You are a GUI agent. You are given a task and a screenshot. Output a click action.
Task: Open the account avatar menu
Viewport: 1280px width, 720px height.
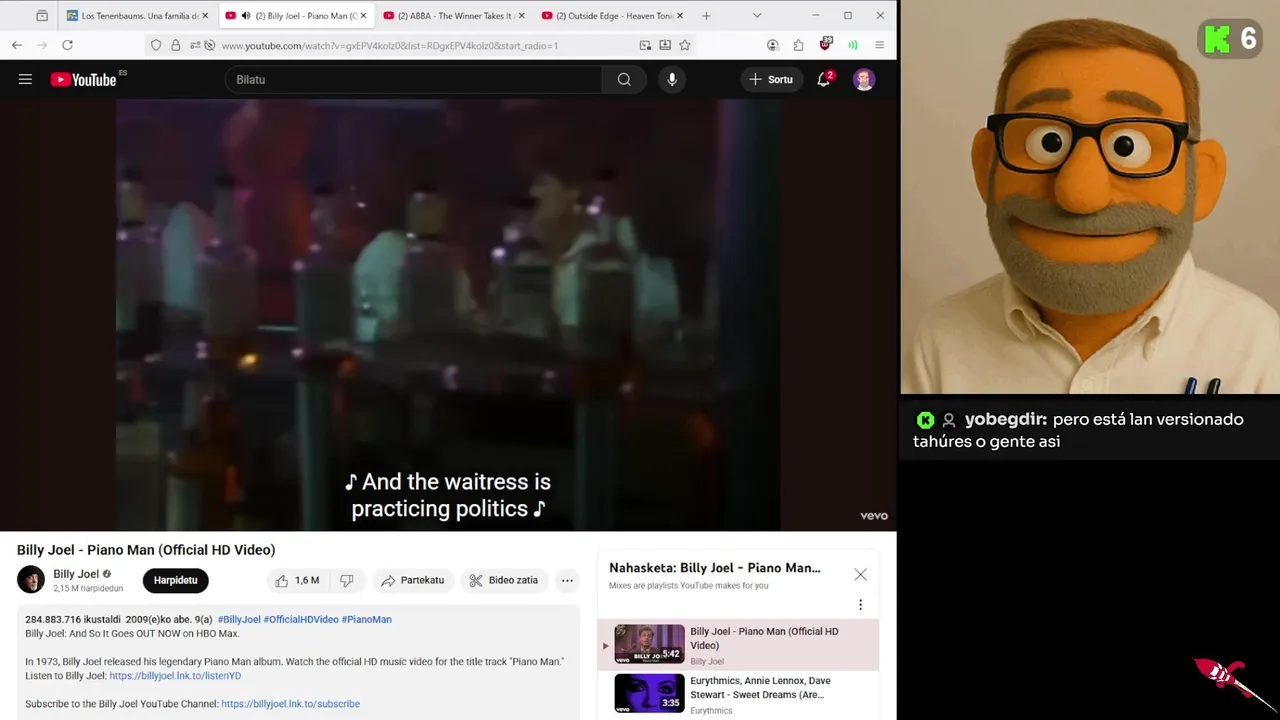click(864, 80)
